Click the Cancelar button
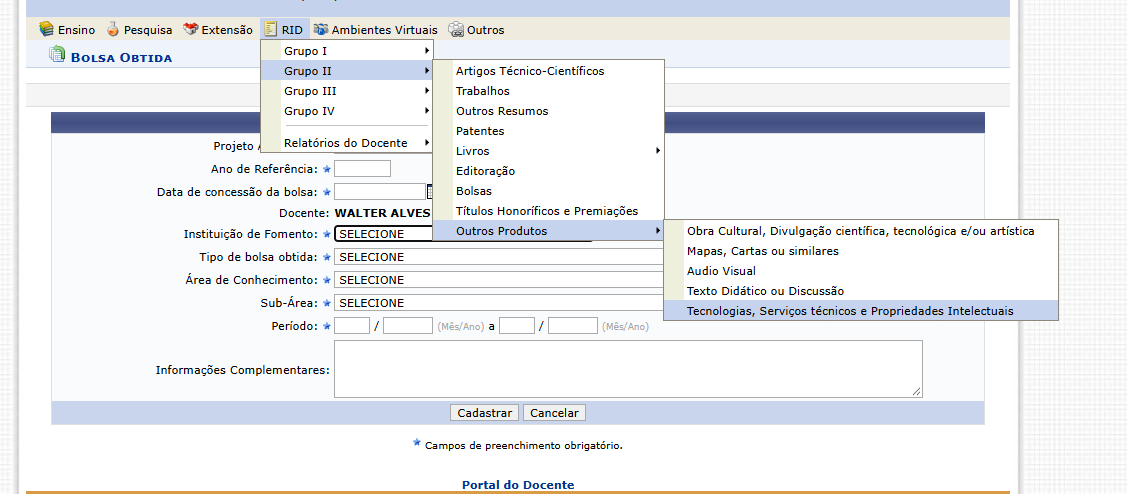 [x=554, y=413]
